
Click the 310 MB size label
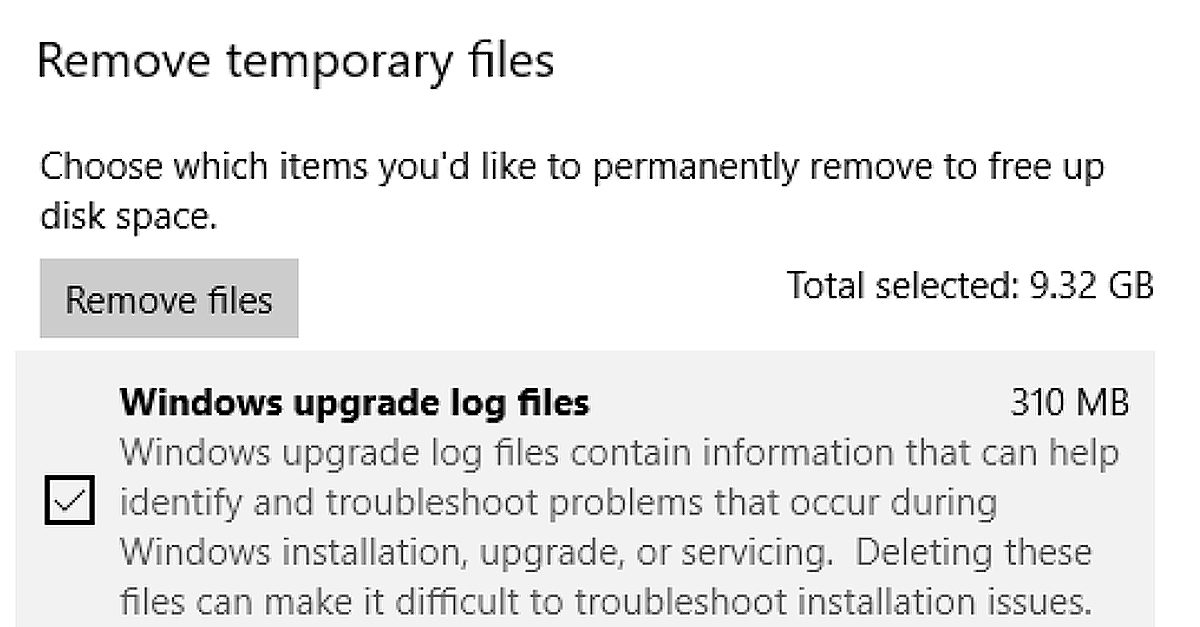pos(1070,403)
